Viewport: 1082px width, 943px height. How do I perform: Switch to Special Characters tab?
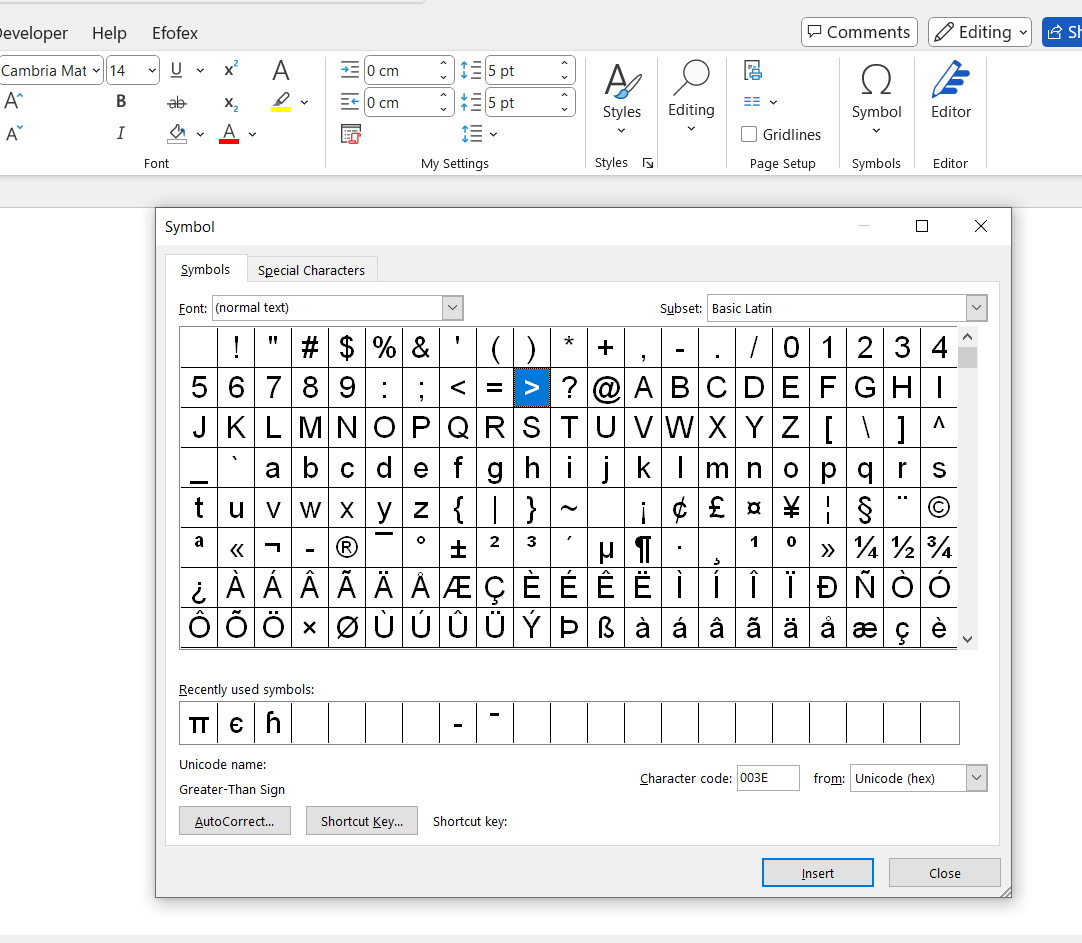[311, 270]
